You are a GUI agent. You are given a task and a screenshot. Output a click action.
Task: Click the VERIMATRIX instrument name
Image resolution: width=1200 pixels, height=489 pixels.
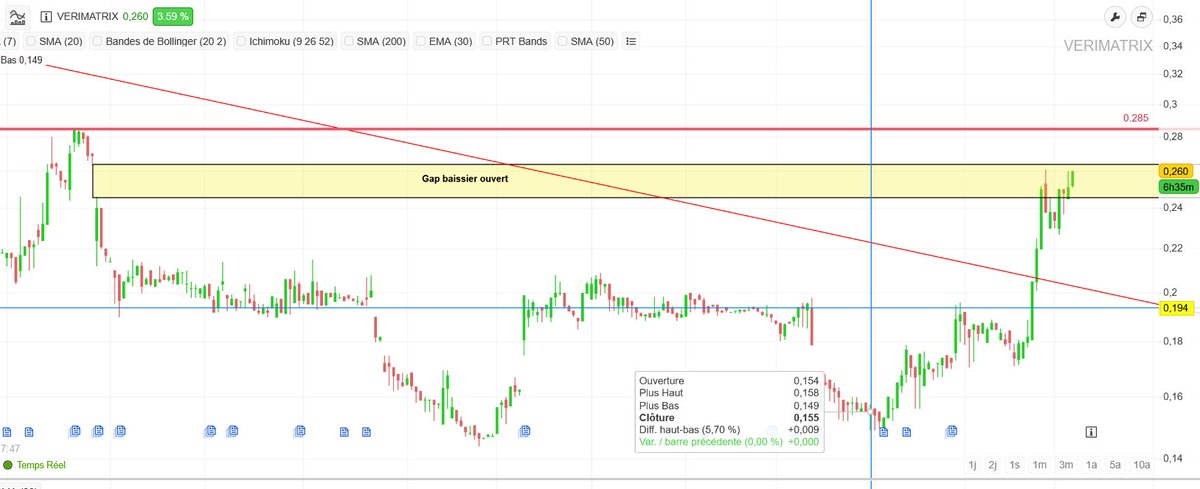pos(89,17)
